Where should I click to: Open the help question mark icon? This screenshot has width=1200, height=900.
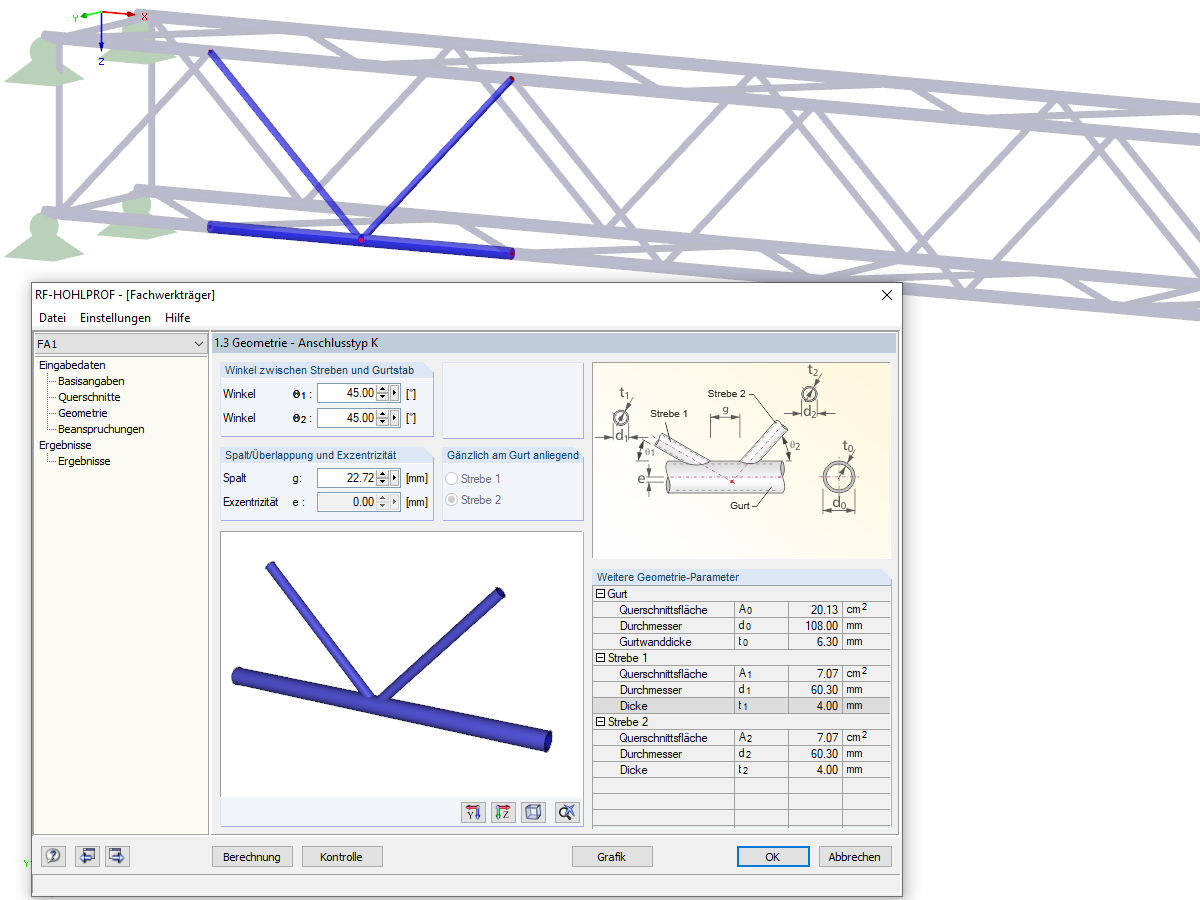coord(53,856)
